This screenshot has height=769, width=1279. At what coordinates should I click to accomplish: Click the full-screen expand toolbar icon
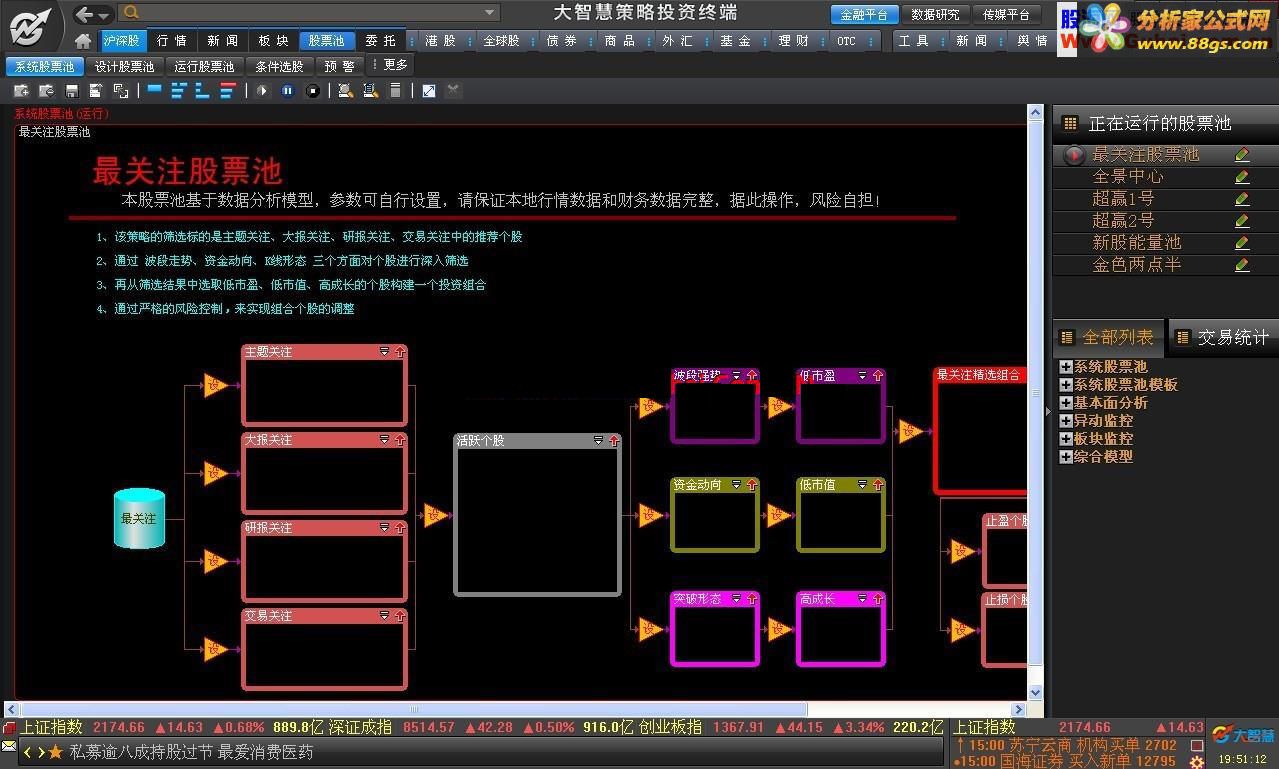[429, 91]
